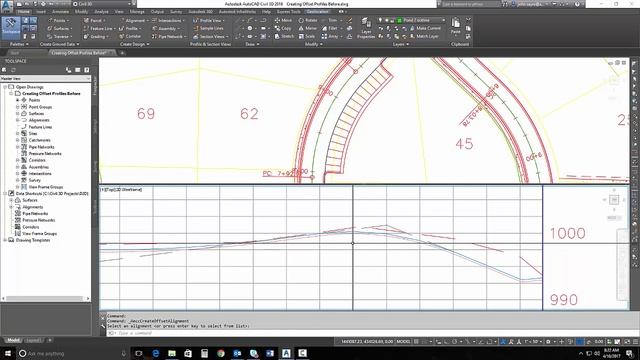The image size is (640, 360).
Task: Open the Intersections dropdown
Action: 168,20
